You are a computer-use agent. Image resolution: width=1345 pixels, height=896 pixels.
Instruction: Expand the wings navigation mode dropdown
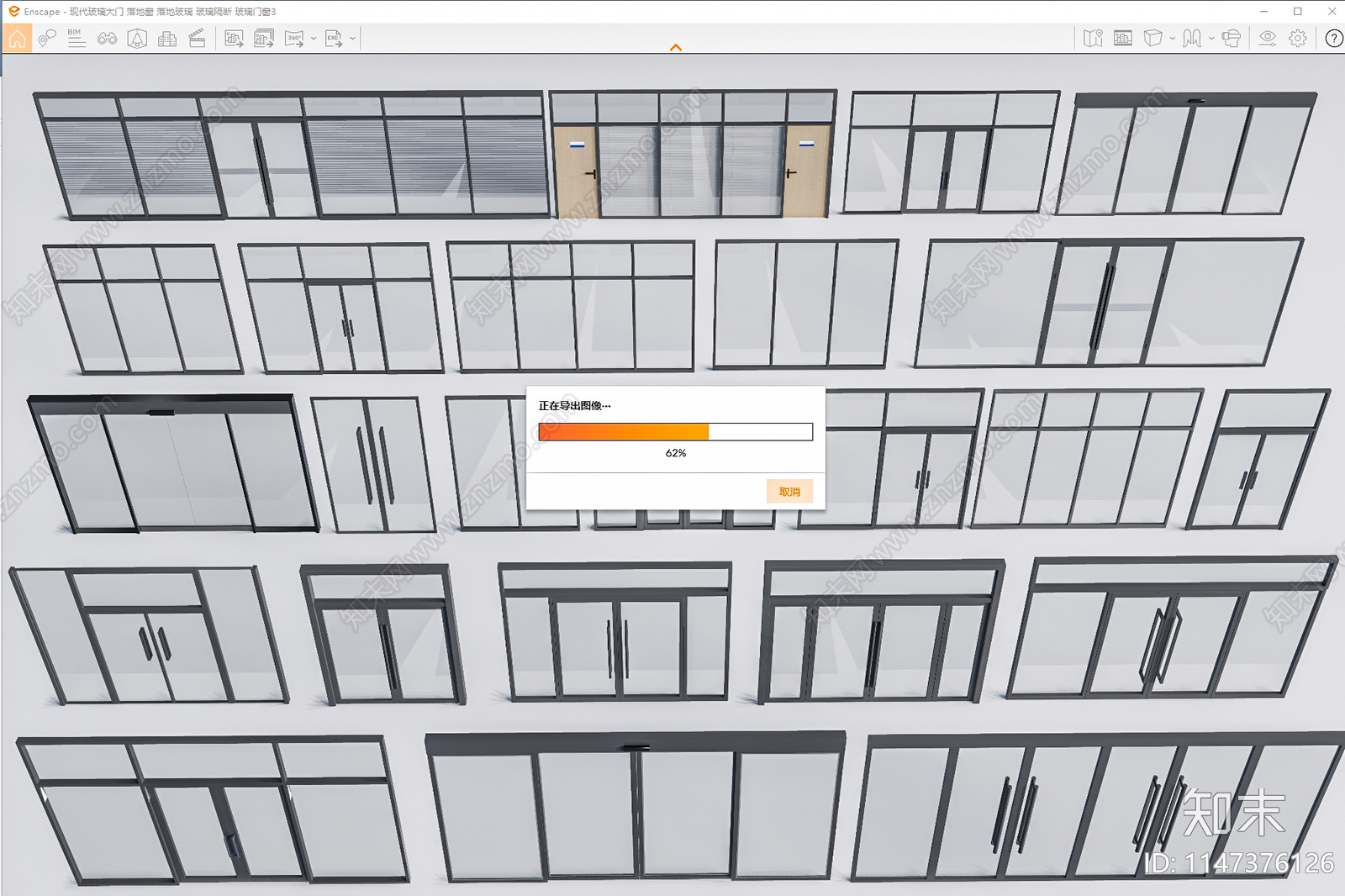1211,39
